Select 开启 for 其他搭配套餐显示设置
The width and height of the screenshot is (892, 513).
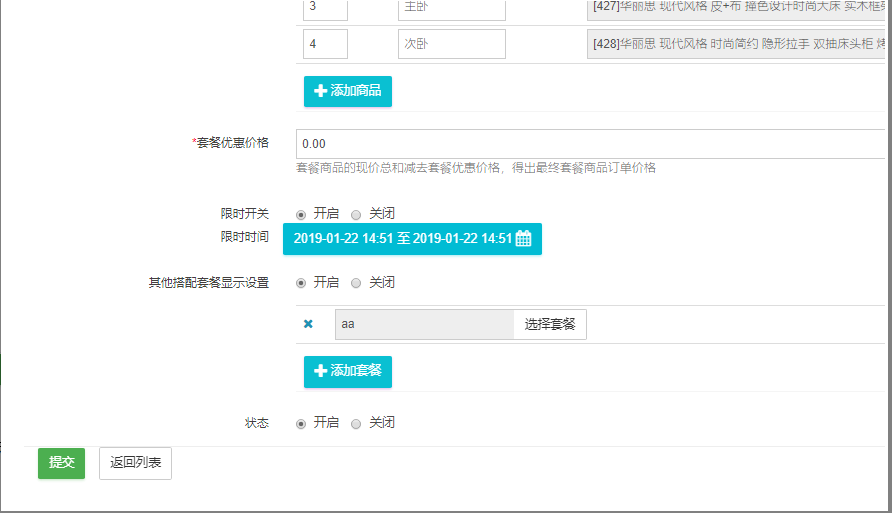[x=301, y=283]
